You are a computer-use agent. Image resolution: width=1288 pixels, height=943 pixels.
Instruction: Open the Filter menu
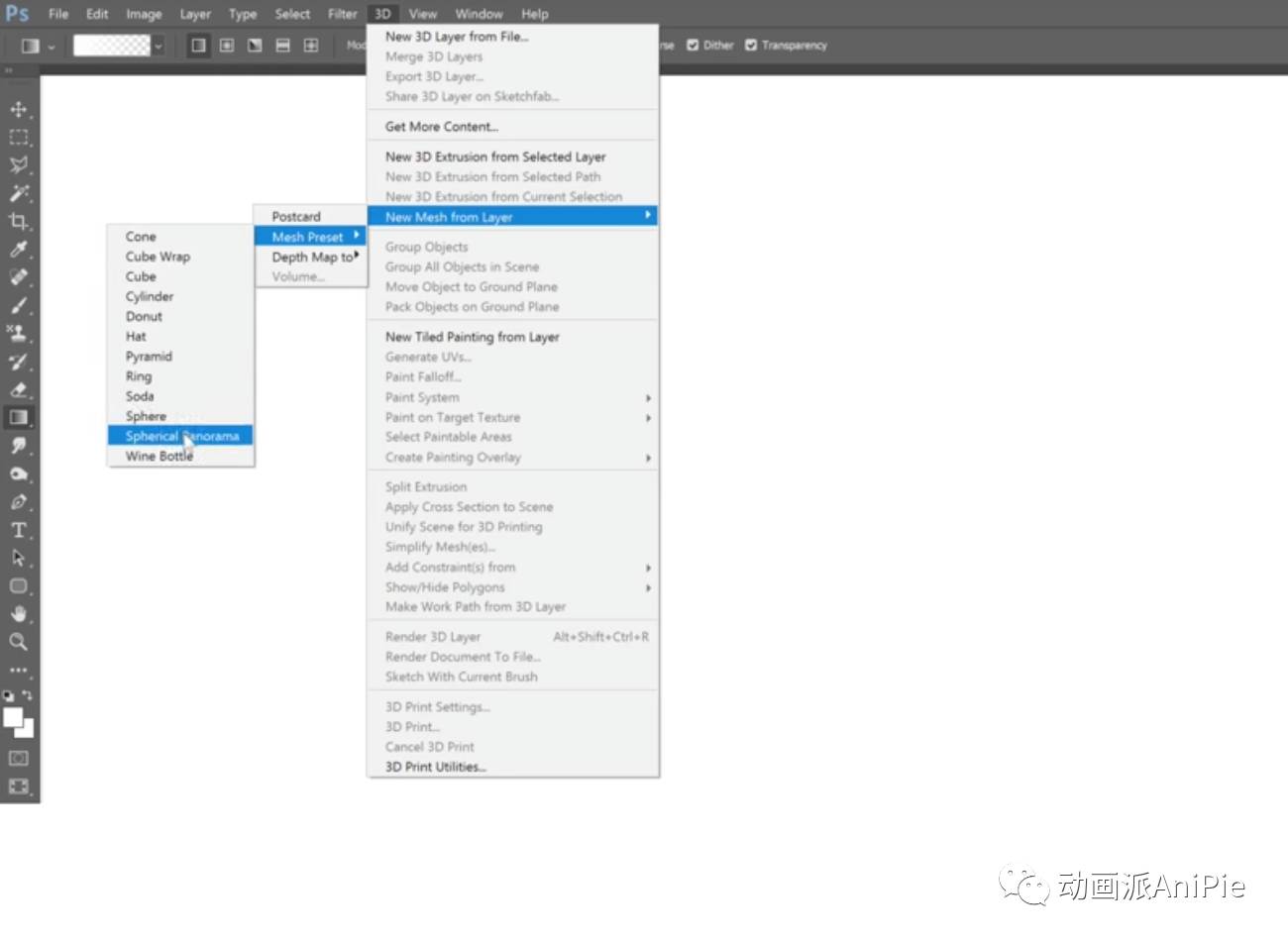click(342, 14)
